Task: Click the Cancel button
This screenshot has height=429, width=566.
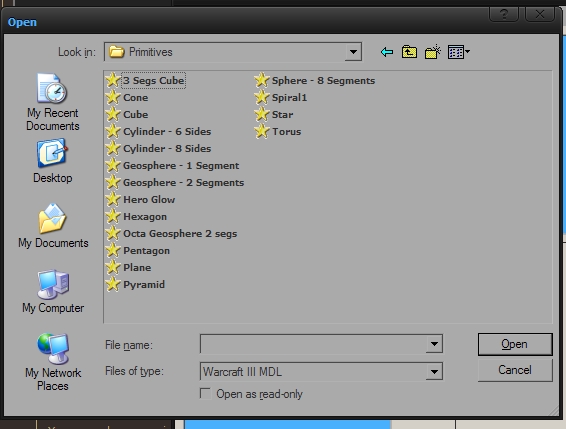Action: (x=515, y=370)
